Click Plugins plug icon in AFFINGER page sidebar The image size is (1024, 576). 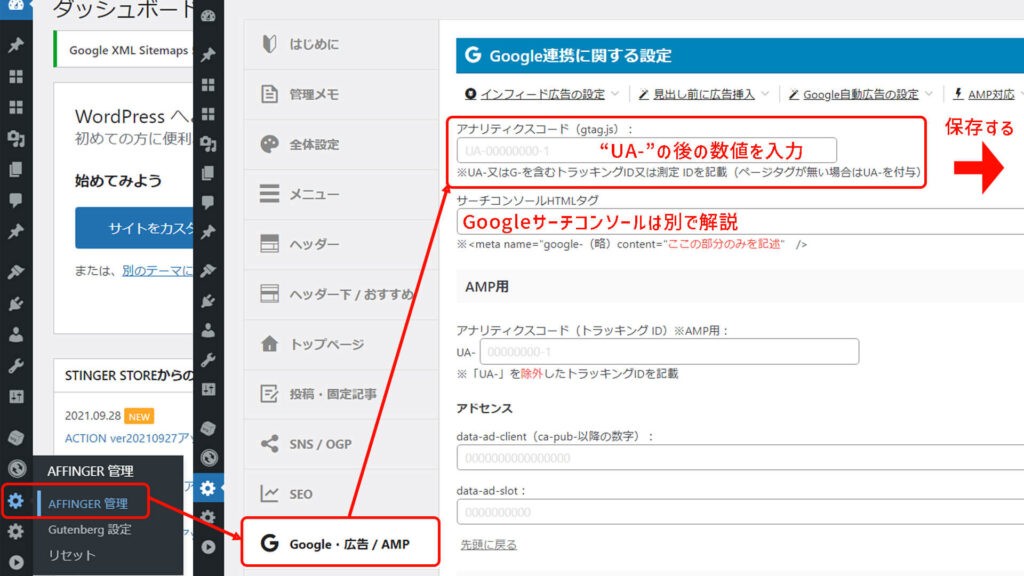(x=208, y=300)
